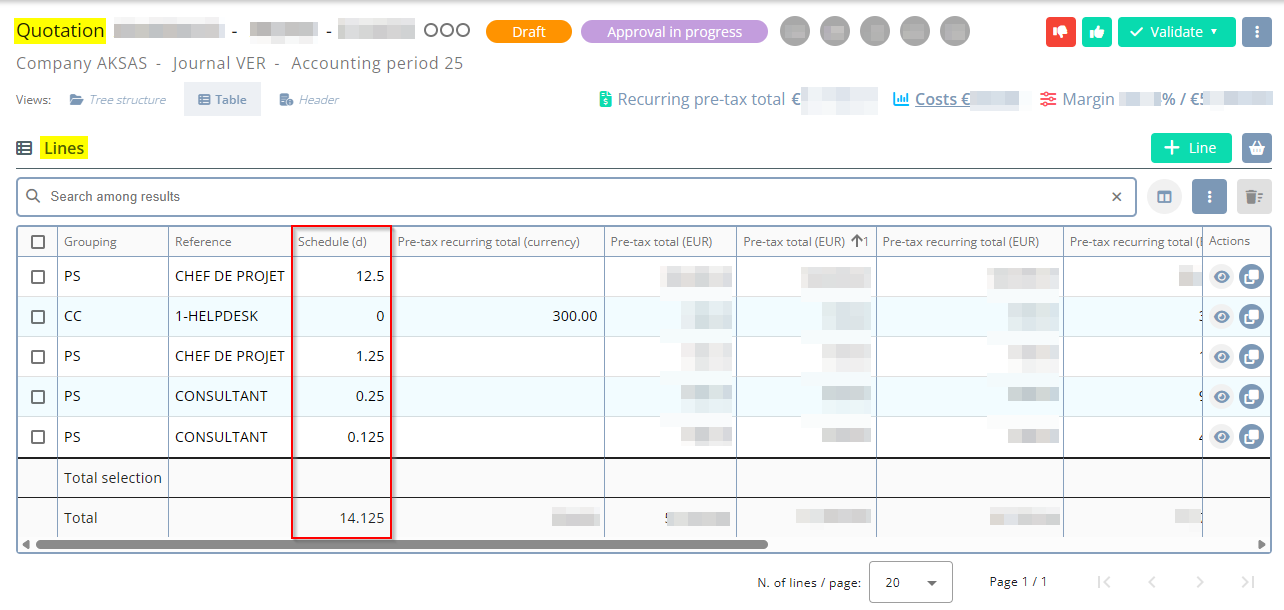The width and height of the screenshot is (1284, 610).
Task: Switch to Tree structure view
Action: (x=117, y=100)
